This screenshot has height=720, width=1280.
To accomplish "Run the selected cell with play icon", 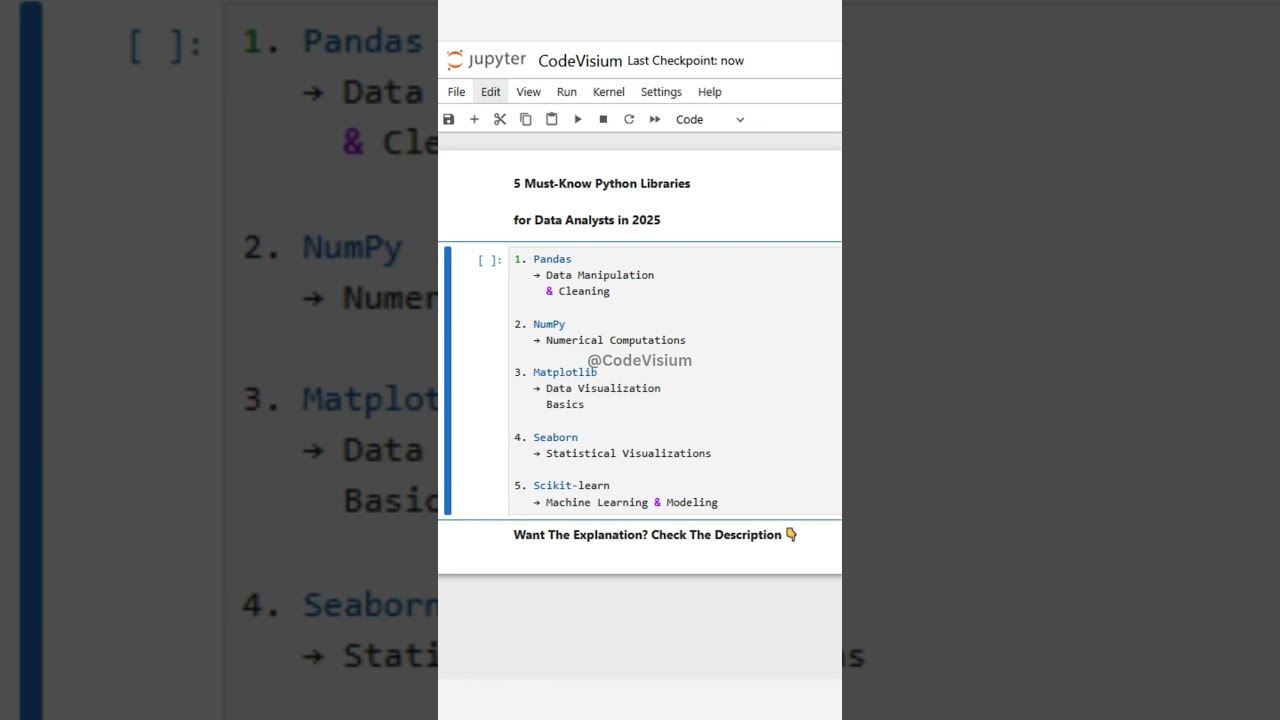I will [x=577, y=119].
